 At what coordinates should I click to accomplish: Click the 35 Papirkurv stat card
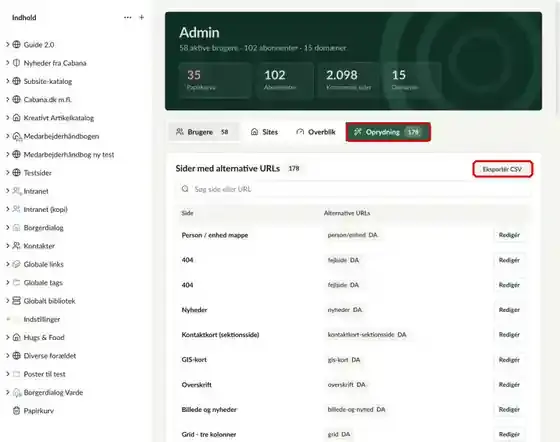pos(215,80)
